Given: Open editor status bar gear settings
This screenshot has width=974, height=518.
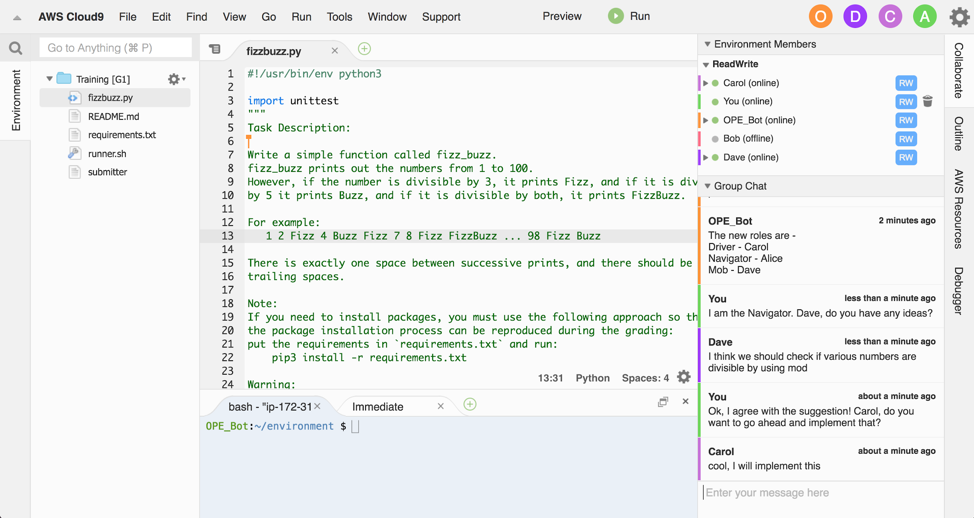Looking at the screenshot, I should (x=683, y=377).
